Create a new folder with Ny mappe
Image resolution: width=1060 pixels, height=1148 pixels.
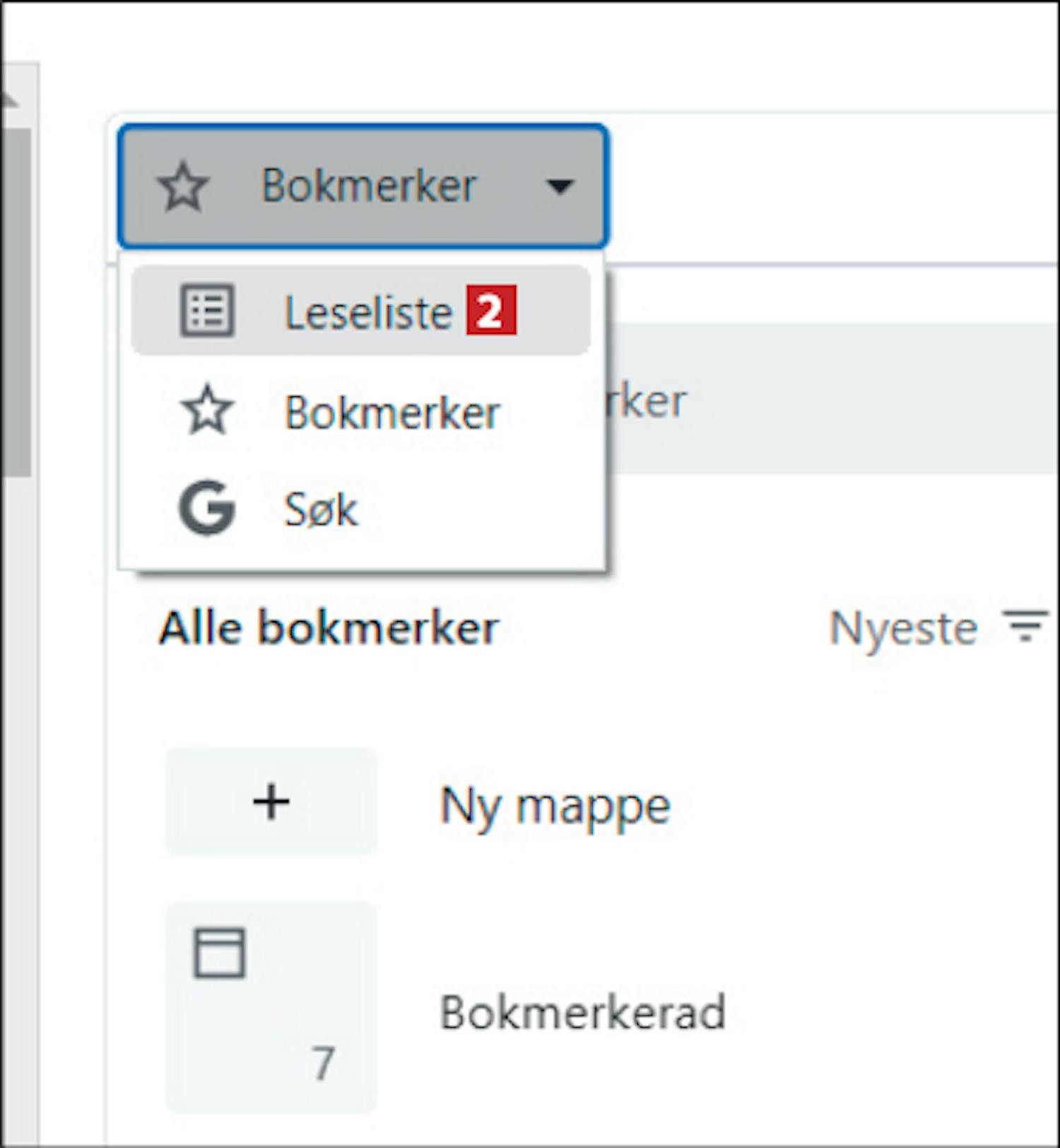(x=554, y=805)
